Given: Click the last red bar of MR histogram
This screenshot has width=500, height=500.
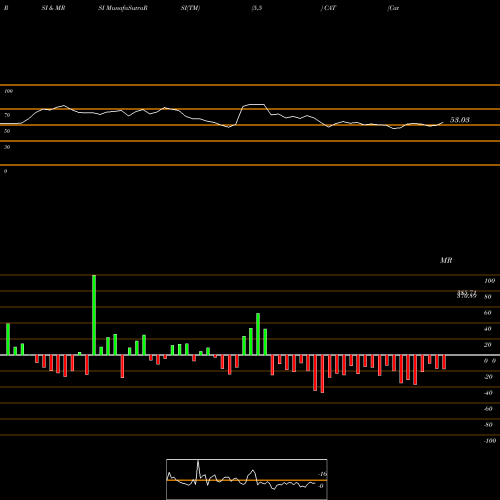Looking at the screenshot, I should (x=444, y=362).
